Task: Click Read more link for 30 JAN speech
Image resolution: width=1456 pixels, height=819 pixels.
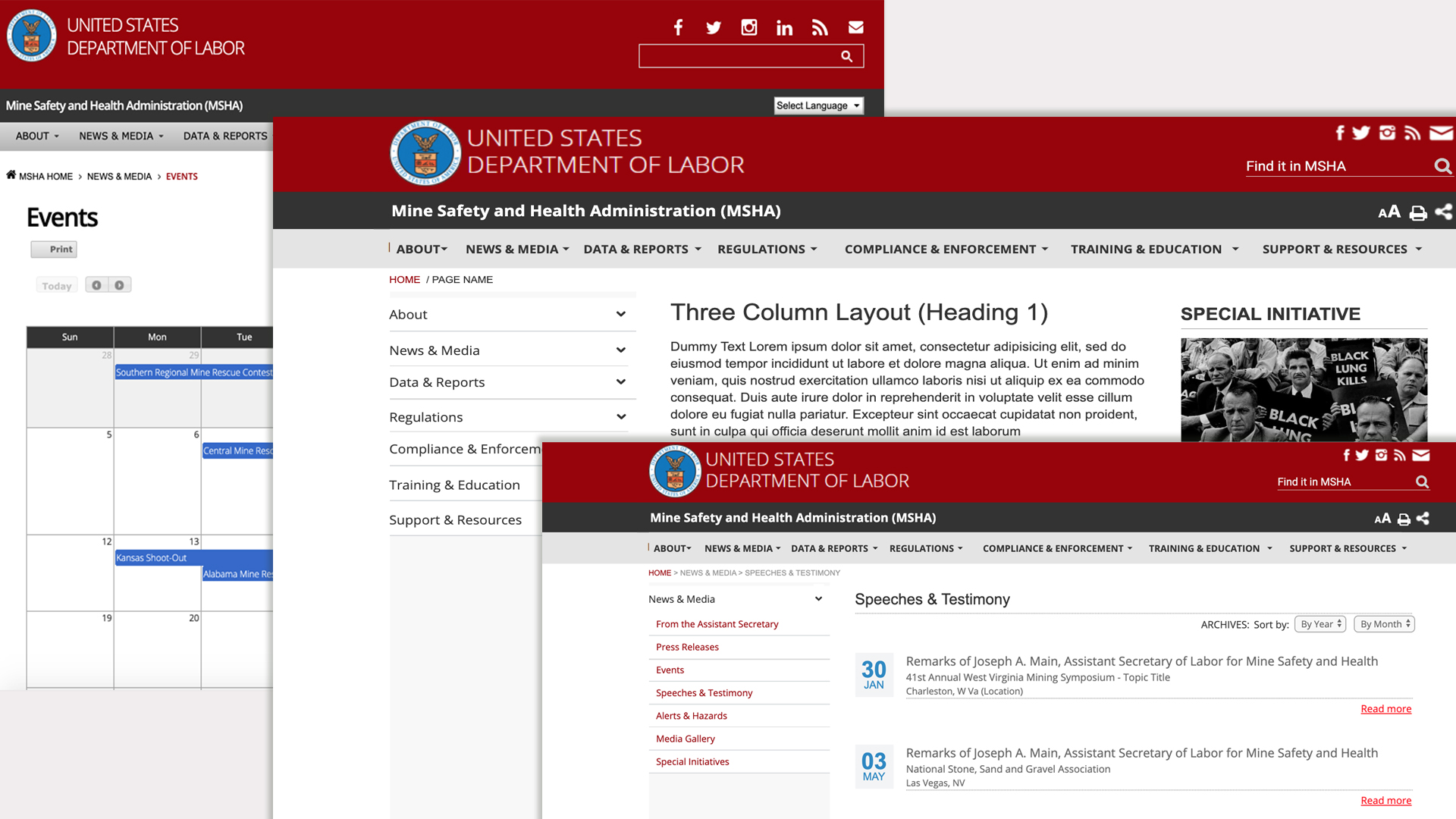Action: pyautogui.click(x=1385, y=709)
